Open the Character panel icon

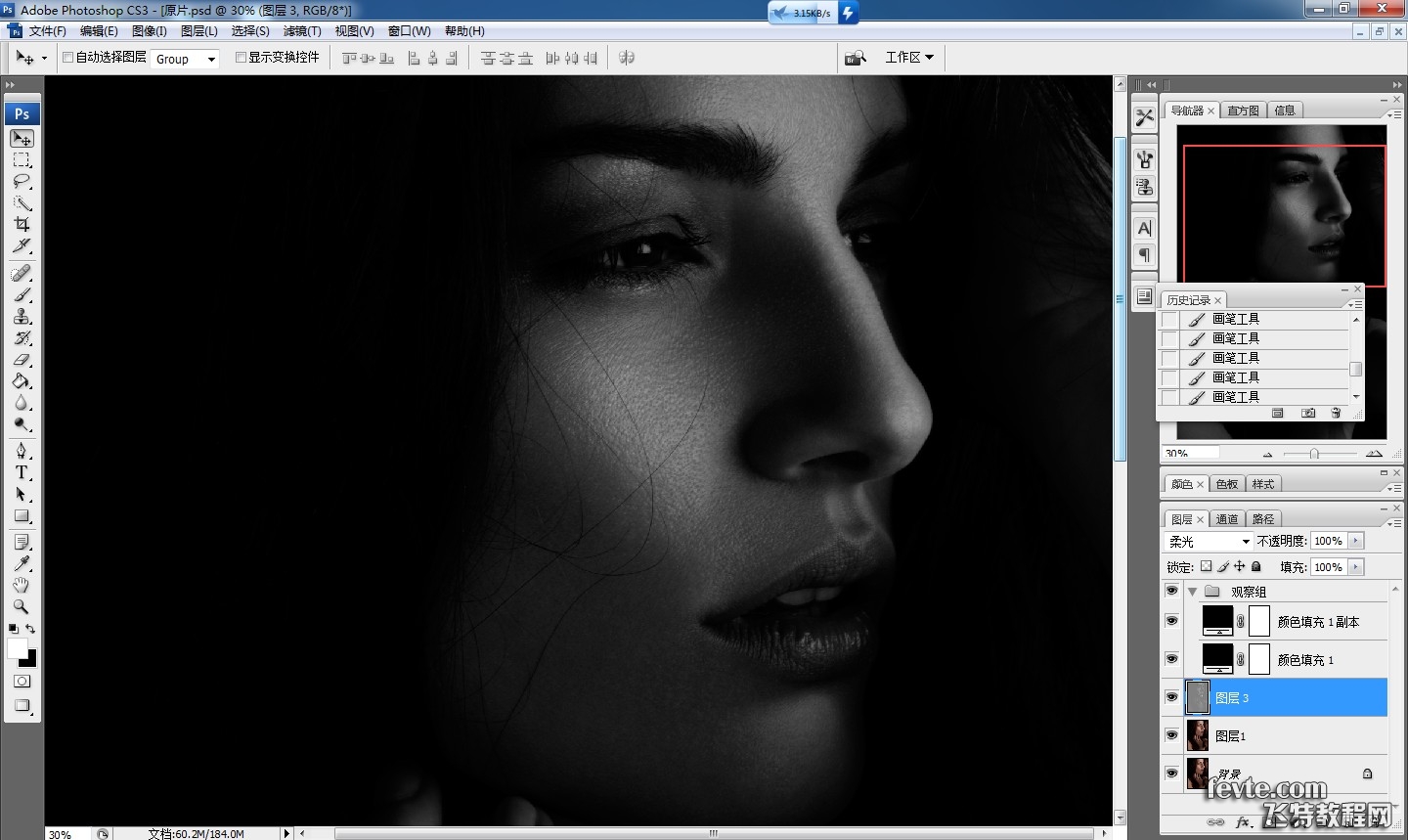click(1144, 228)
